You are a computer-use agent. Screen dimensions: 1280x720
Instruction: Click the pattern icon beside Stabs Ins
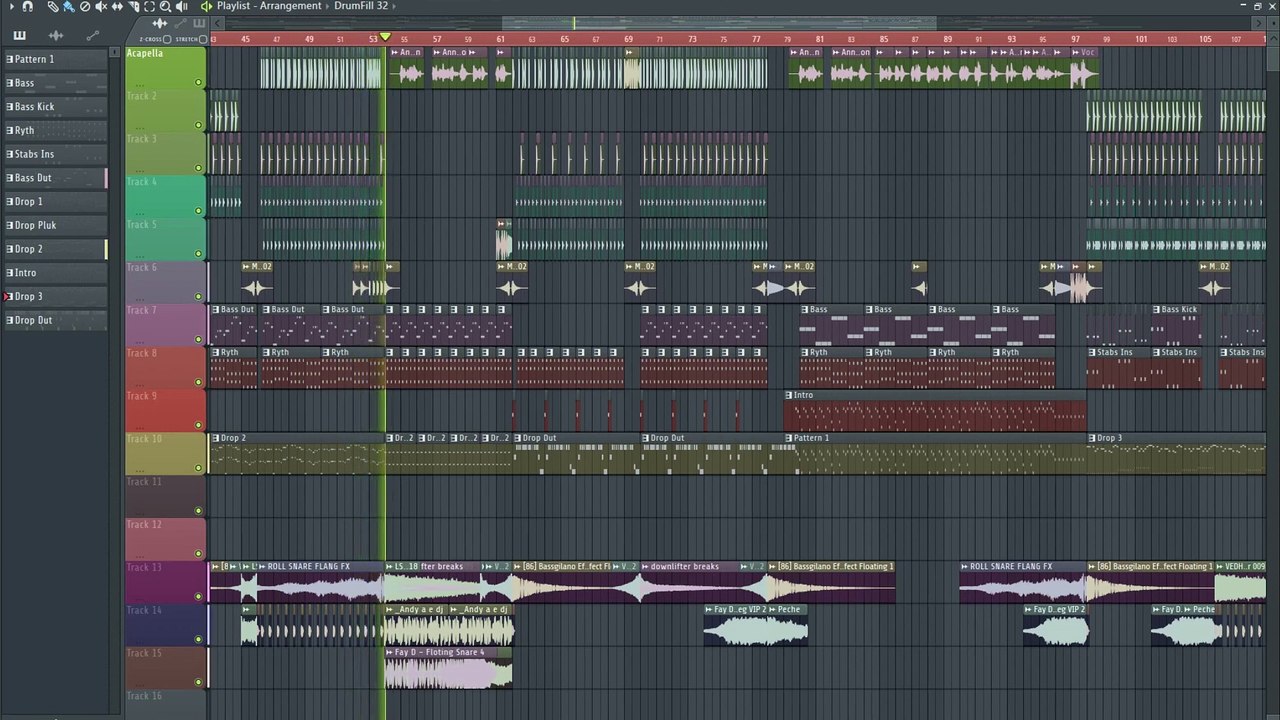pyautogui.click(x=10, y=154)
